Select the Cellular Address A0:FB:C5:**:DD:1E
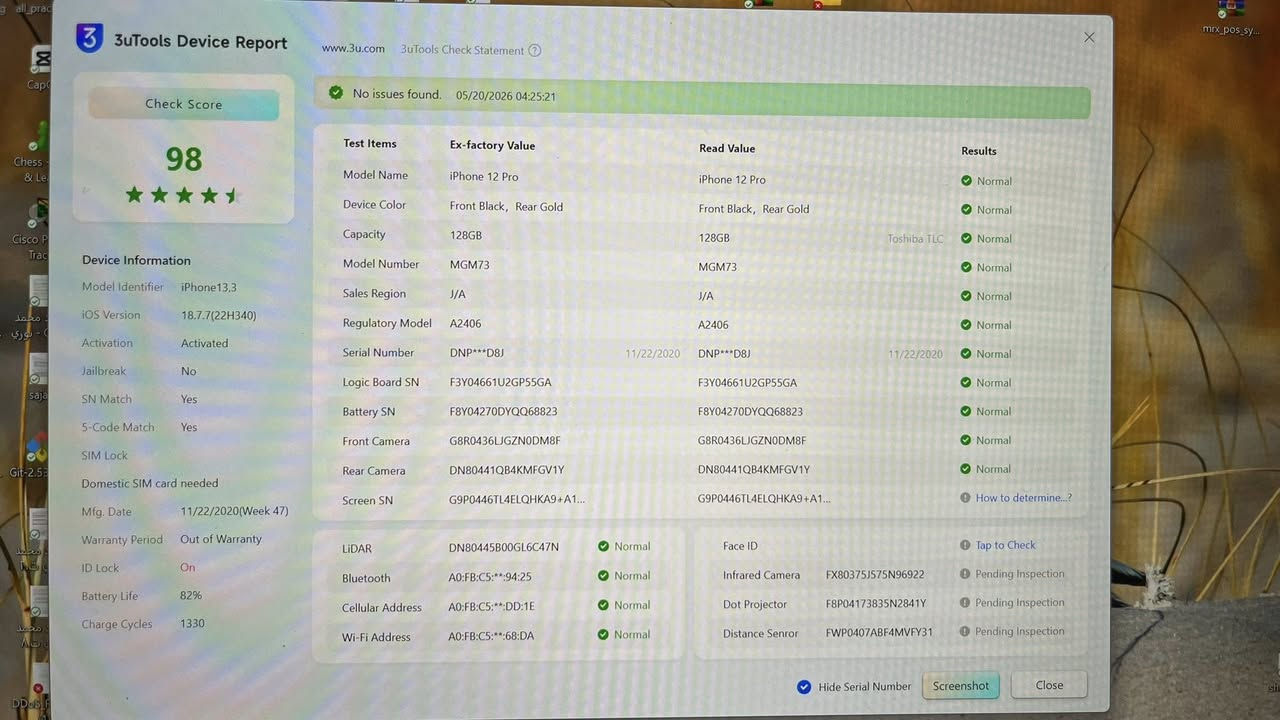Image resolution: width=1280 pixels, height=720 pixels. (x=491, y=606)
